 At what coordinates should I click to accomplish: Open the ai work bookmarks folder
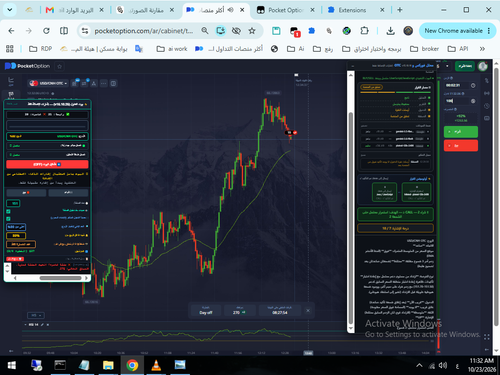click(172, 49)
